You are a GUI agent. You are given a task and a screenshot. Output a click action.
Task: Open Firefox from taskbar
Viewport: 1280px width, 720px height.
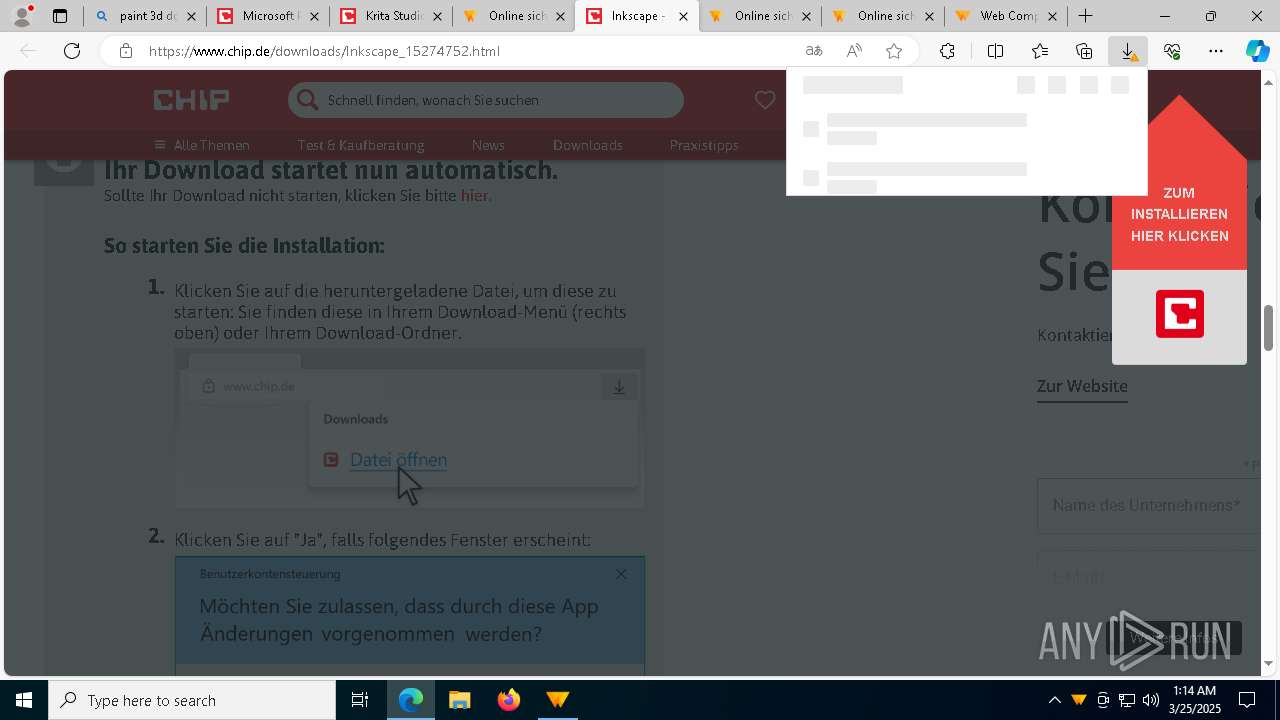(508, 700)
